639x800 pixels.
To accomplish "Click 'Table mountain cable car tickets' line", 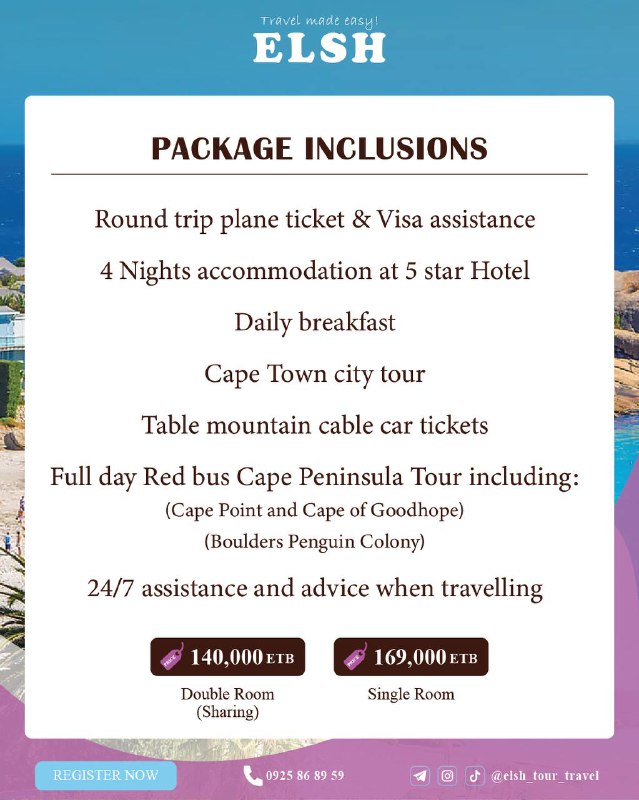I will [315, 425].
